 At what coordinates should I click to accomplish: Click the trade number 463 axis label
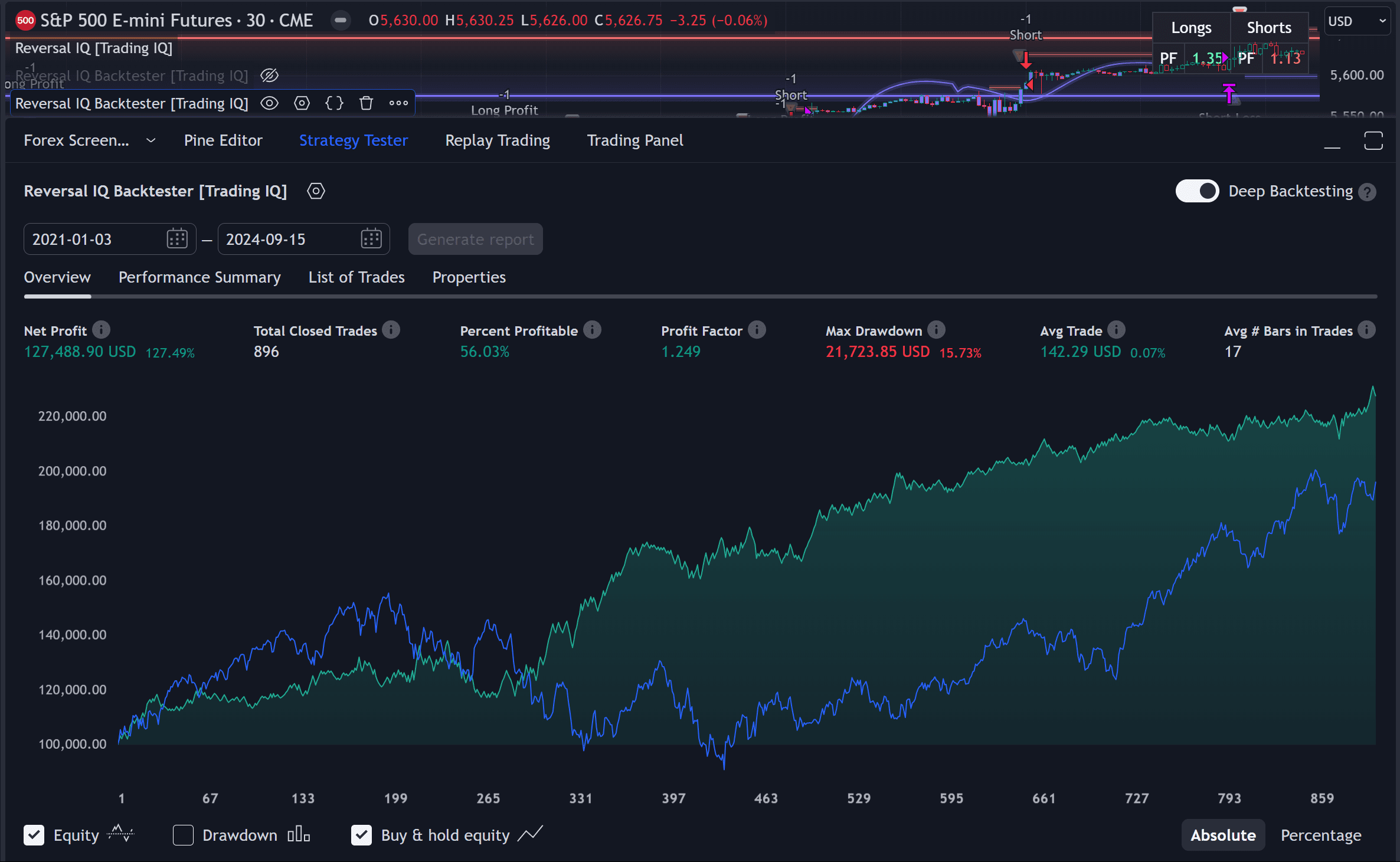tap(766, 798)
